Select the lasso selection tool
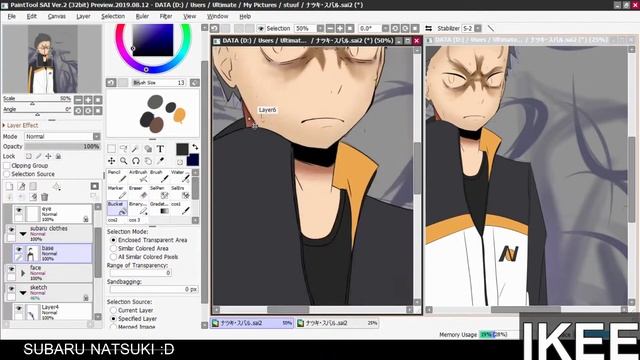The width and height of the screenshot is (640, 360). [x=124, y=149]
